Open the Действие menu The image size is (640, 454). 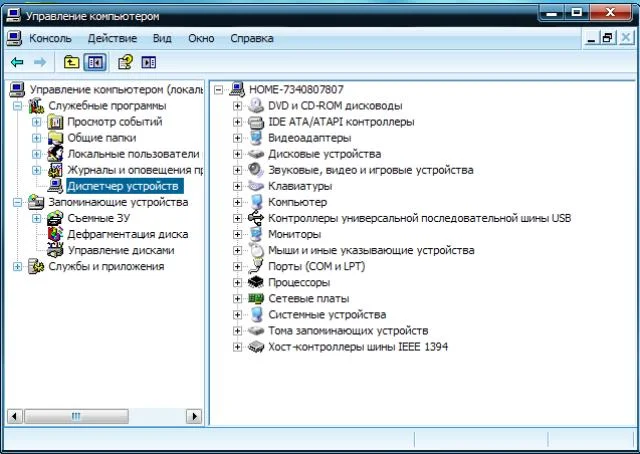coord(112,38)
